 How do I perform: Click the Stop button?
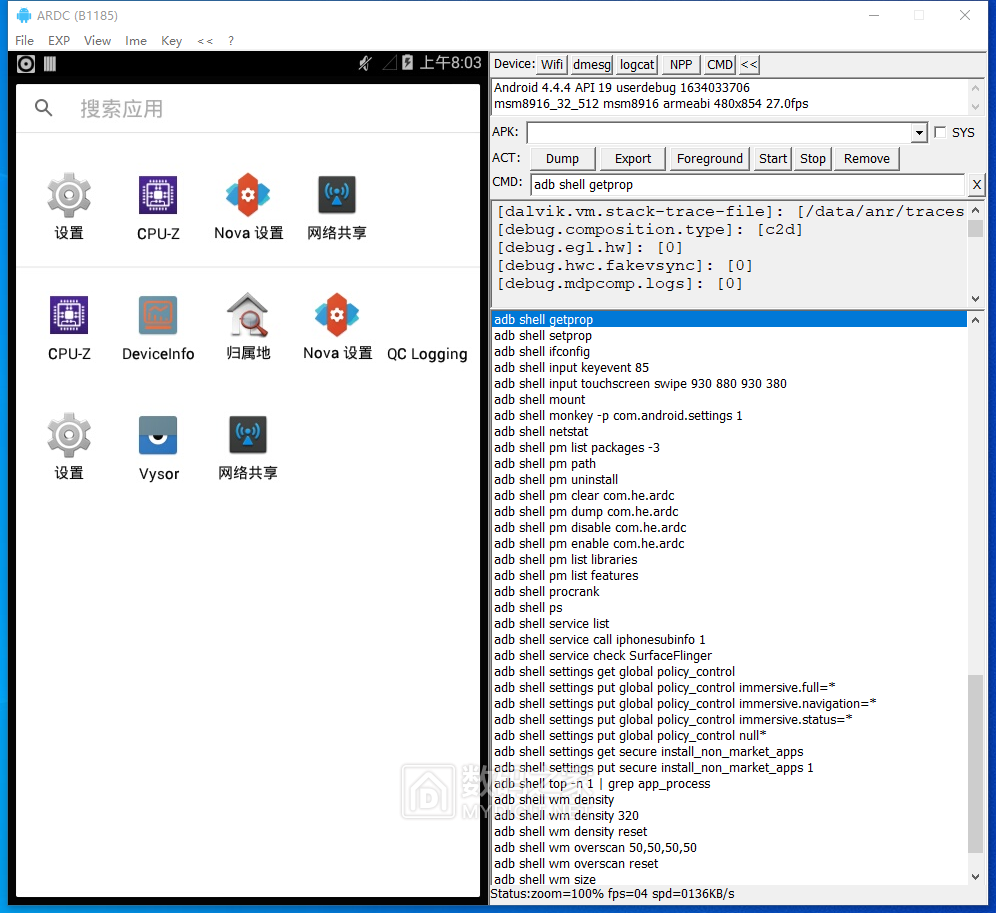coord(812,158)
